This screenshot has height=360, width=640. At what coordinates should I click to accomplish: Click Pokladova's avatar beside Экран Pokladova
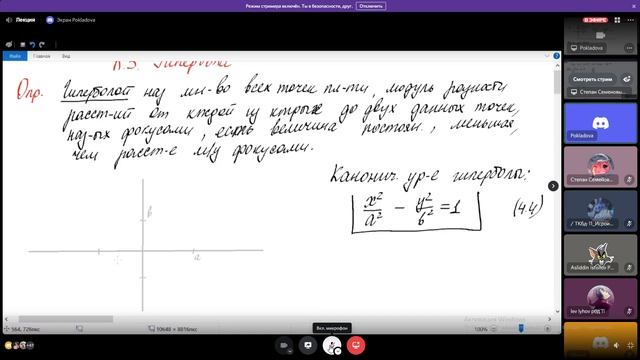[50, 20]
